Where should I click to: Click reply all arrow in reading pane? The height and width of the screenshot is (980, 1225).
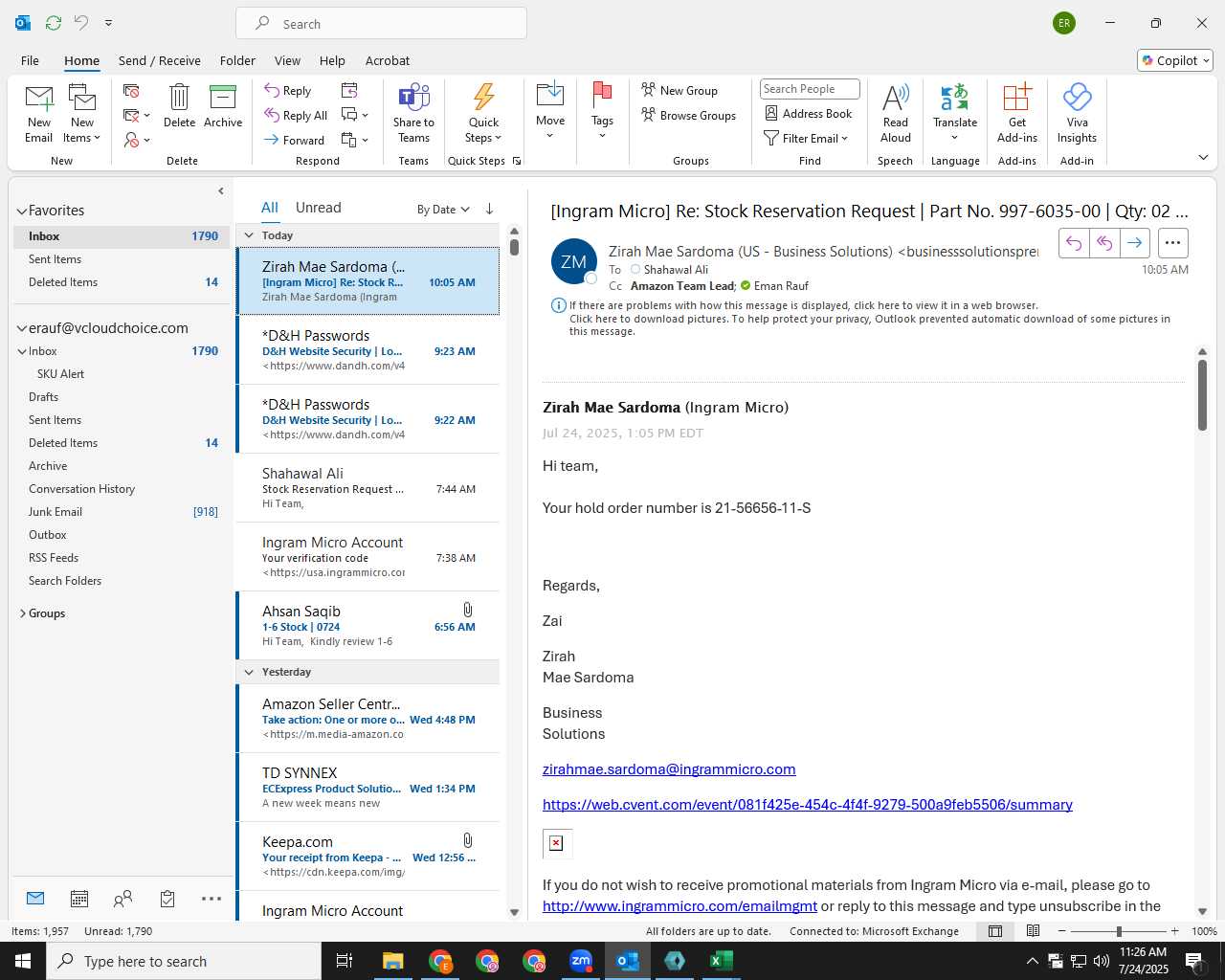[x=1103, y=243]
